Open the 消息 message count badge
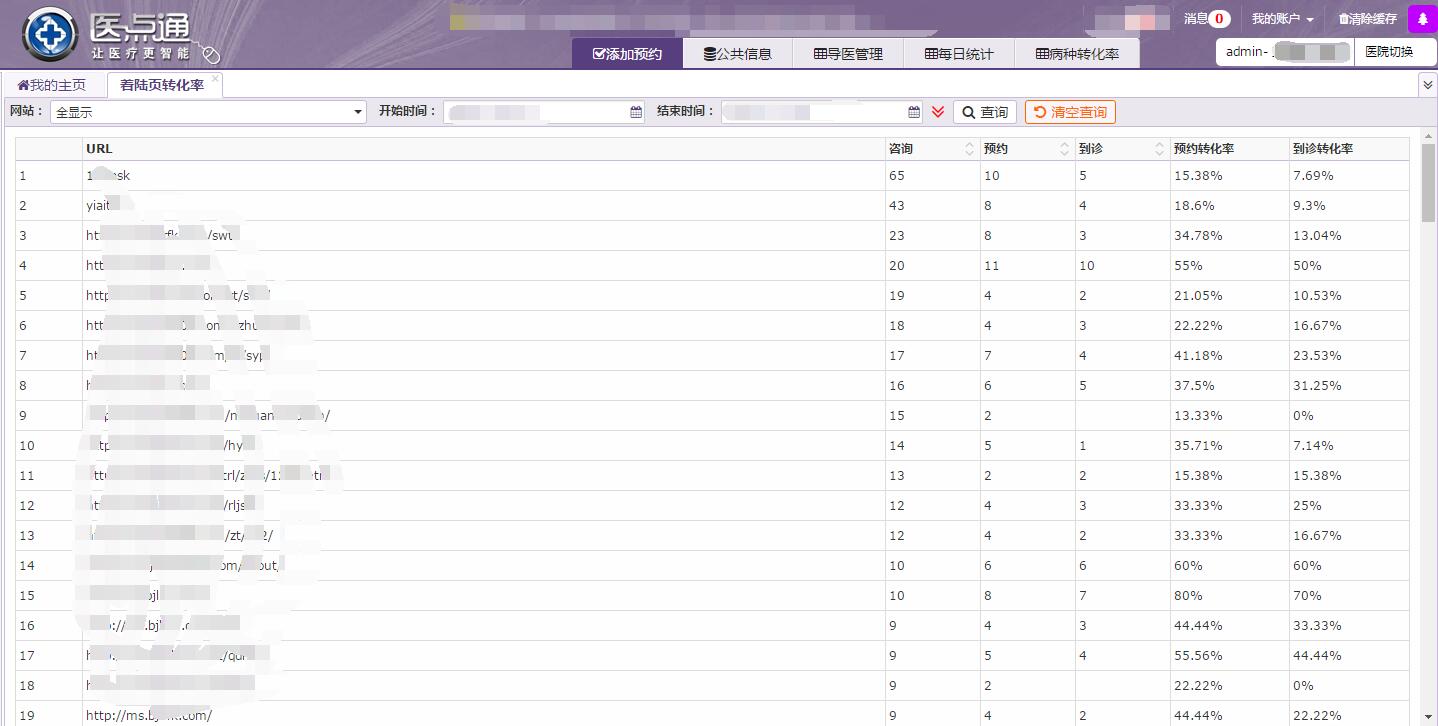Viewport: 1438px width, 726px height. click(1219, 19)
